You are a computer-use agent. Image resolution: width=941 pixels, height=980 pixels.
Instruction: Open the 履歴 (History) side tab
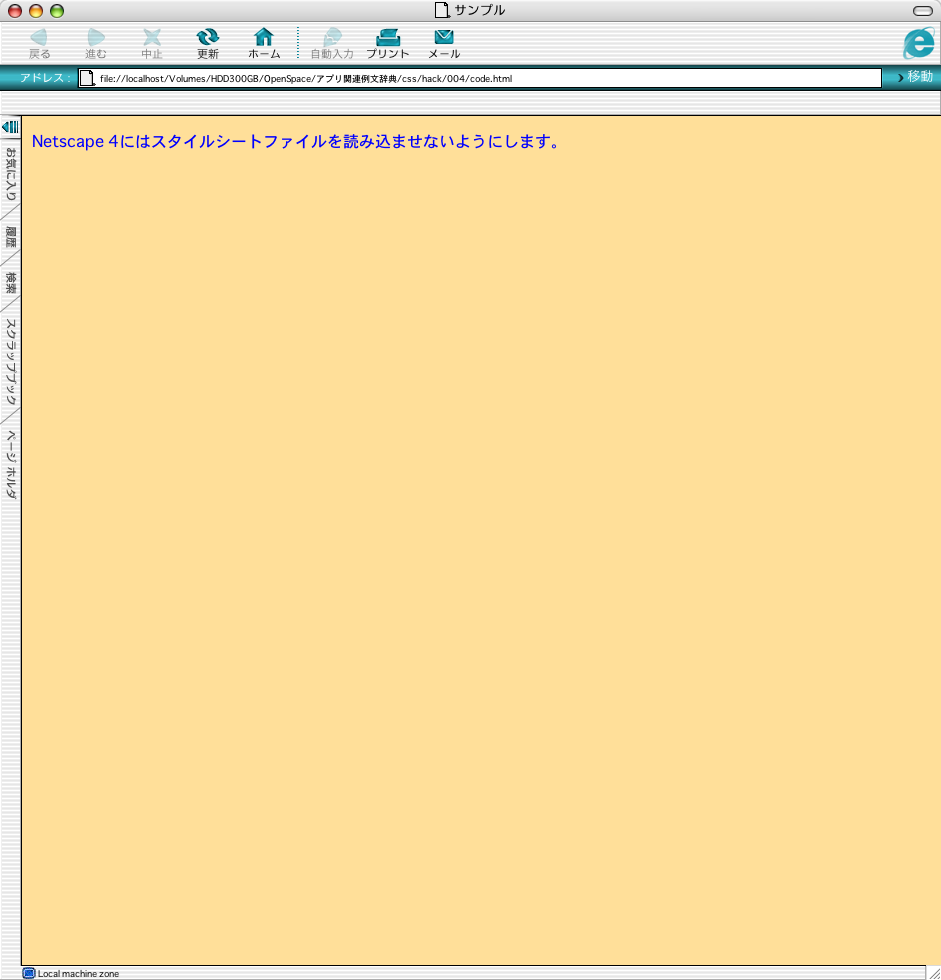(x=10, y=237)
